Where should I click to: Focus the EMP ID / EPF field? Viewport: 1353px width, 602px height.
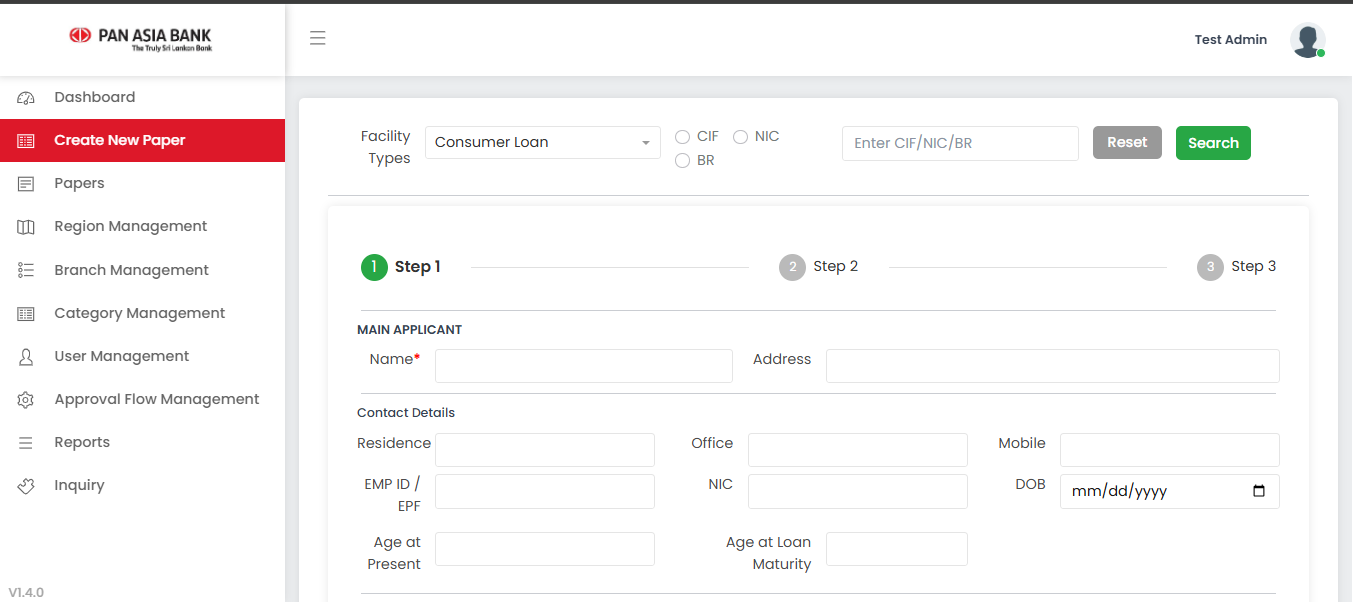[545, 491]
